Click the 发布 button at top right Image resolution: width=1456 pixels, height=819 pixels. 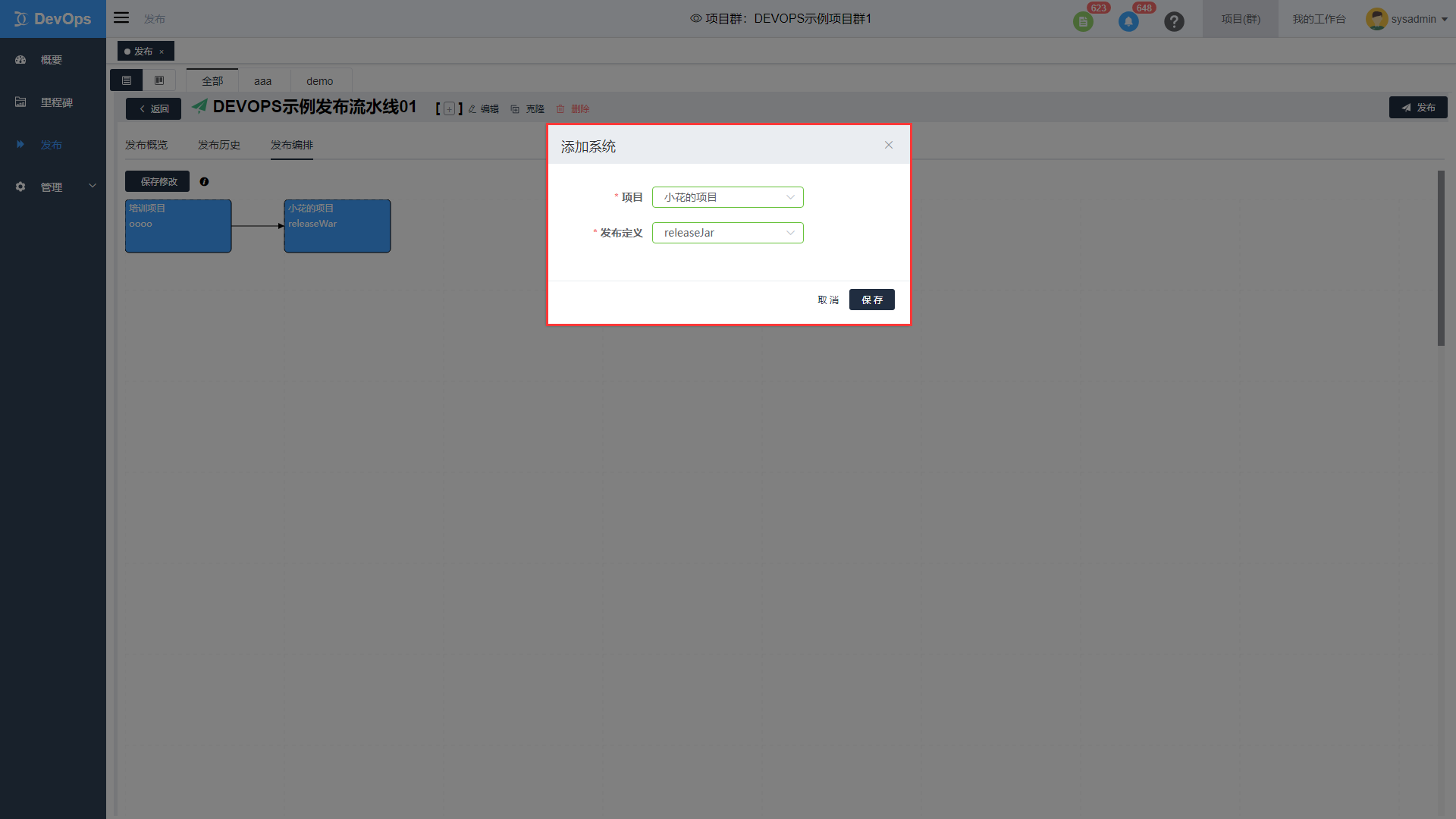(1418, 108)
